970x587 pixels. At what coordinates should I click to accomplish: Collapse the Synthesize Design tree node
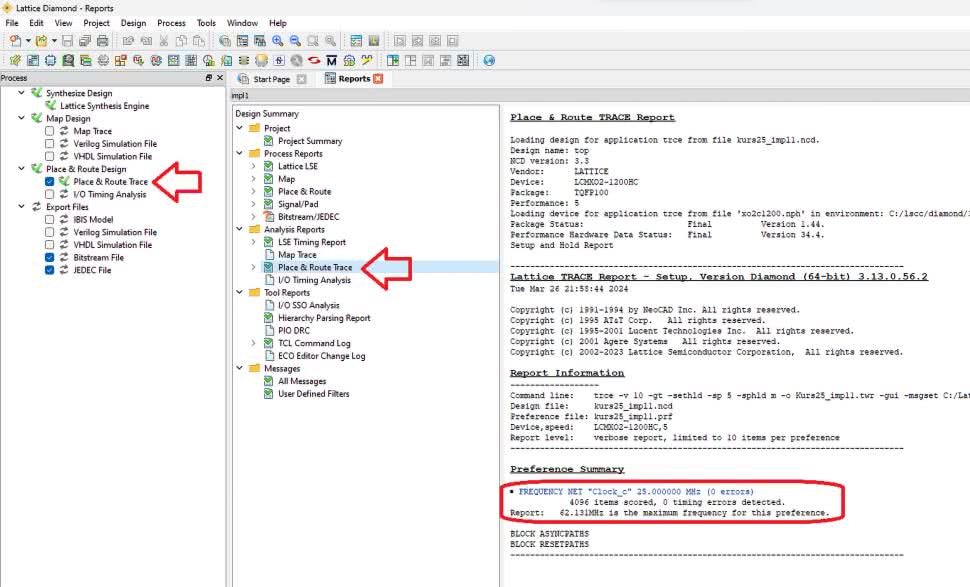(22, 93)
